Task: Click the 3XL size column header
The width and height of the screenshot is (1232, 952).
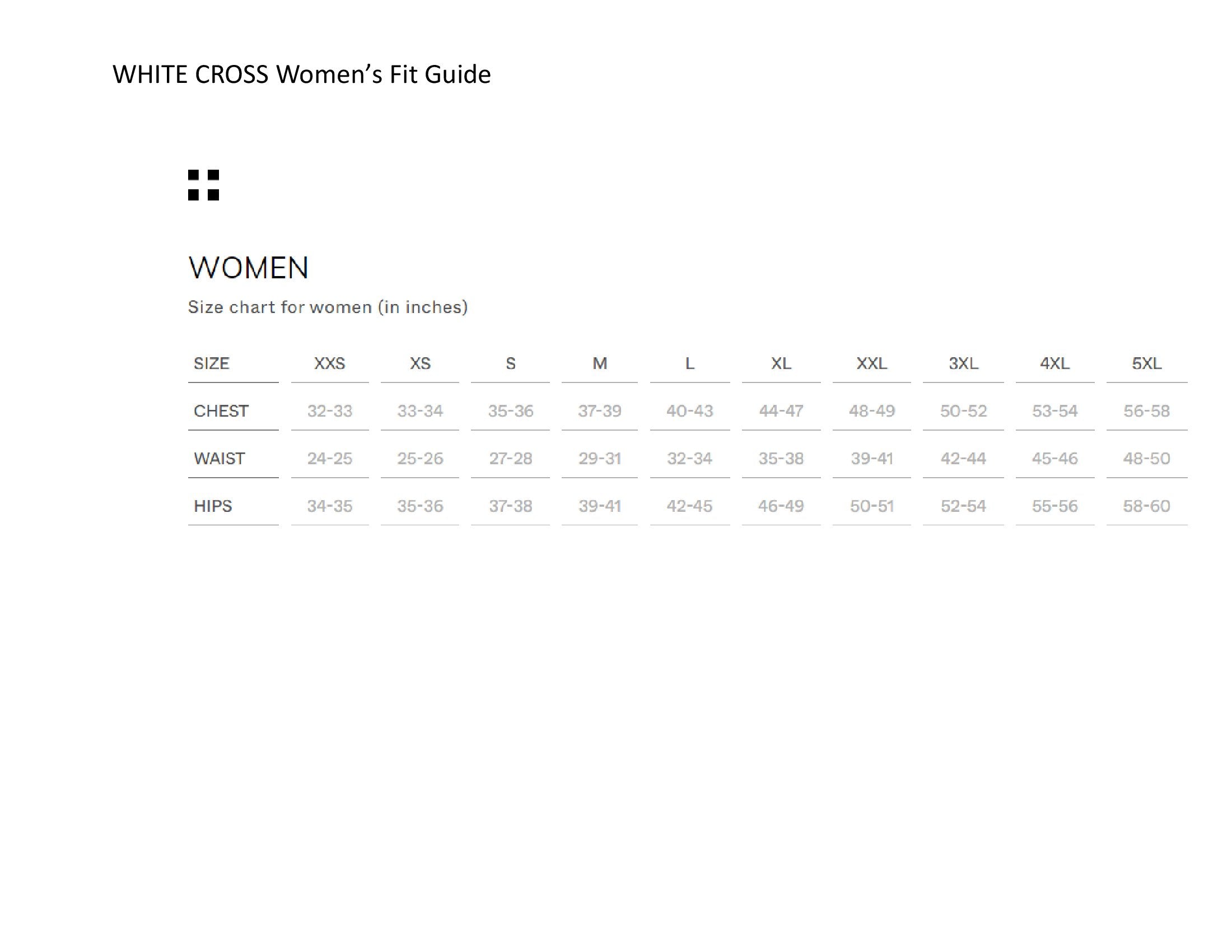Action: (x=963, y=364)
